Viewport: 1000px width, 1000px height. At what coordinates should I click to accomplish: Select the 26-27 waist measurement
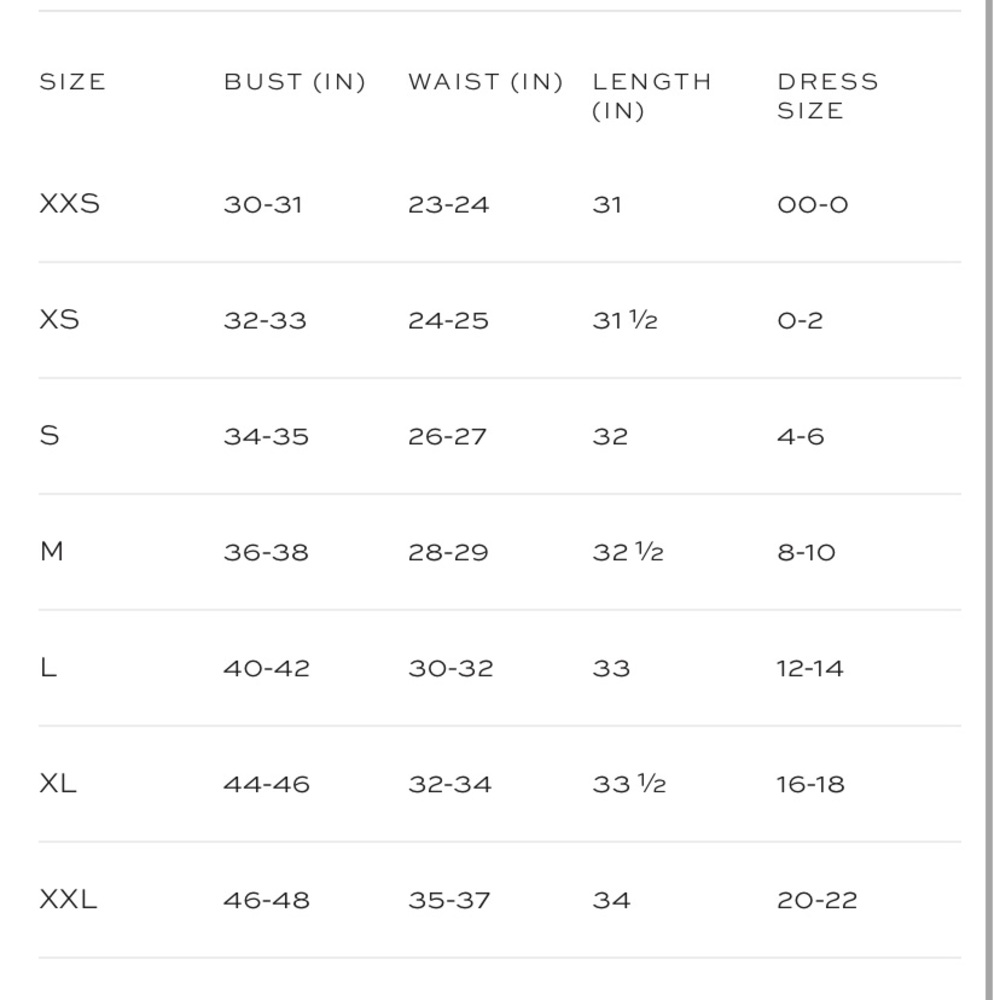click(x=448, y=436)
